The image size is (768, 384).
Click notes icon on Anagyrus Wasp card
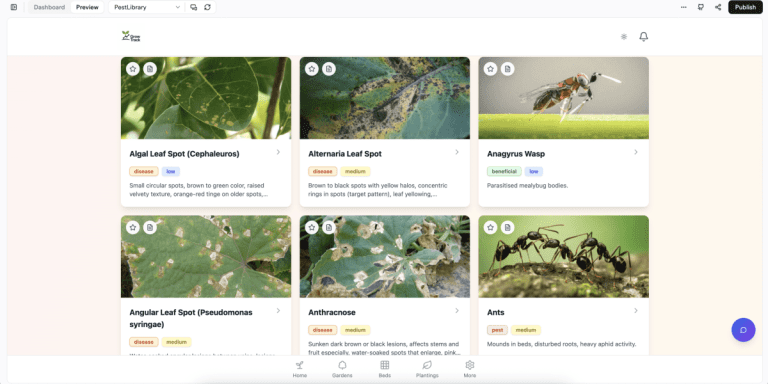pos(507,69)
